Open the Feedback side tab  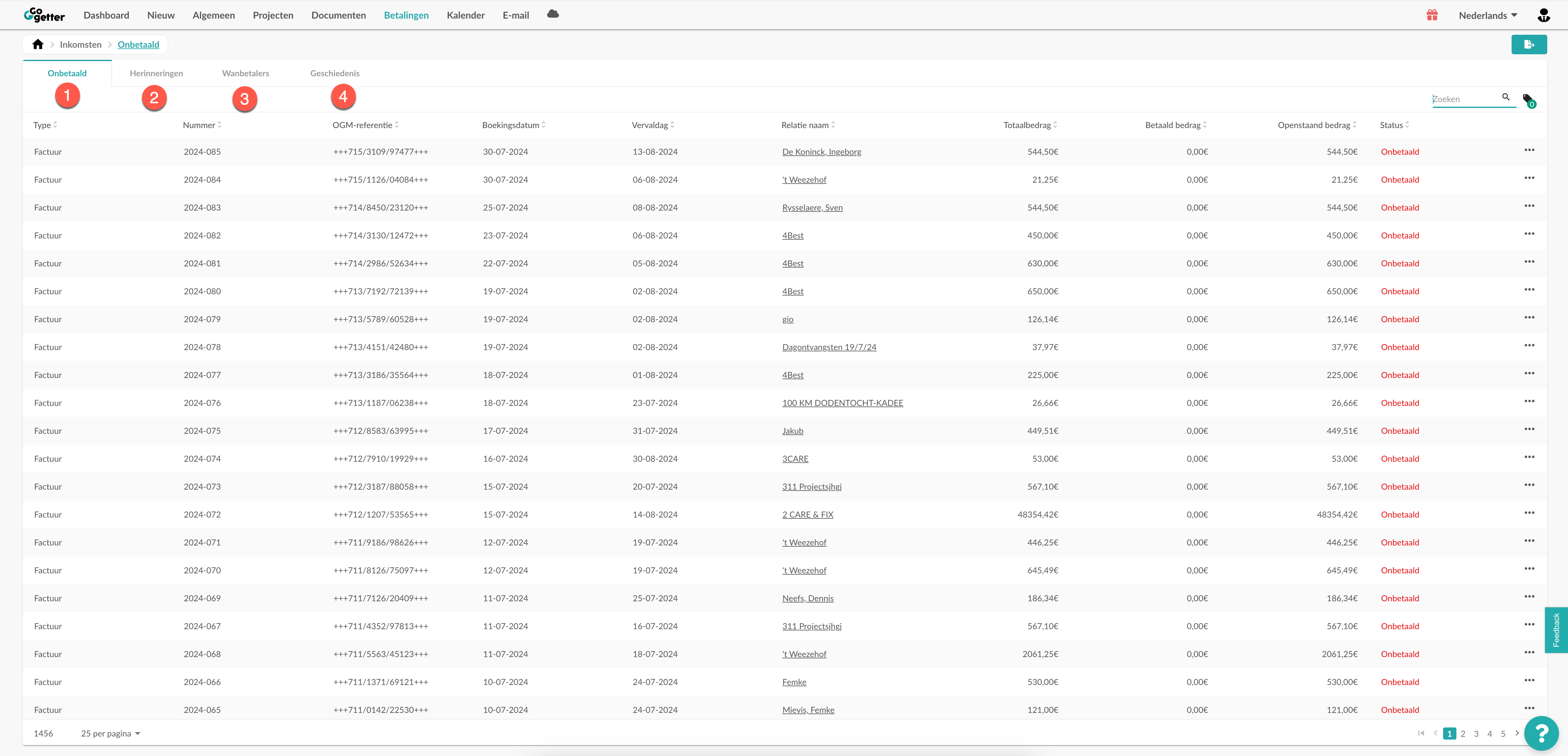(1556, 630)
